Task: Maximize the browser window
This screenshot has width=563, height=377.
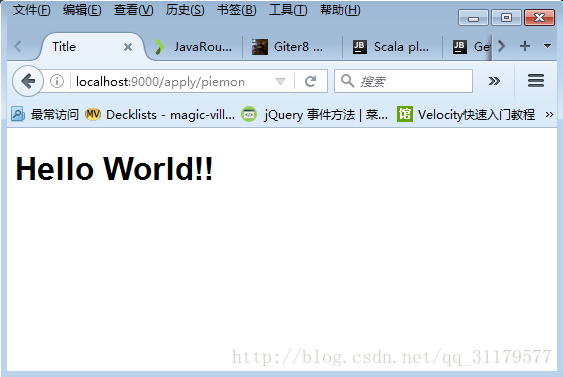Action: (x=506, y=18)
